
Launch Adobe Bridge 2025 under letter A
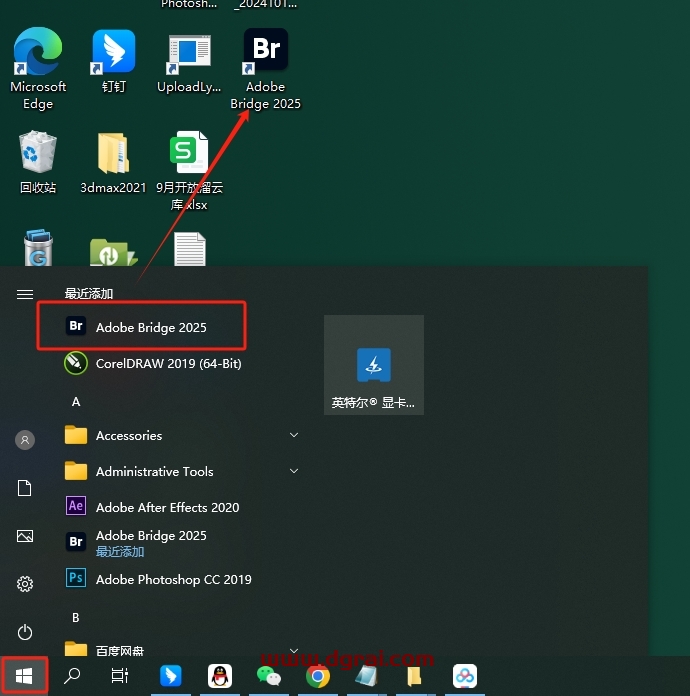(x=138, y=542)
